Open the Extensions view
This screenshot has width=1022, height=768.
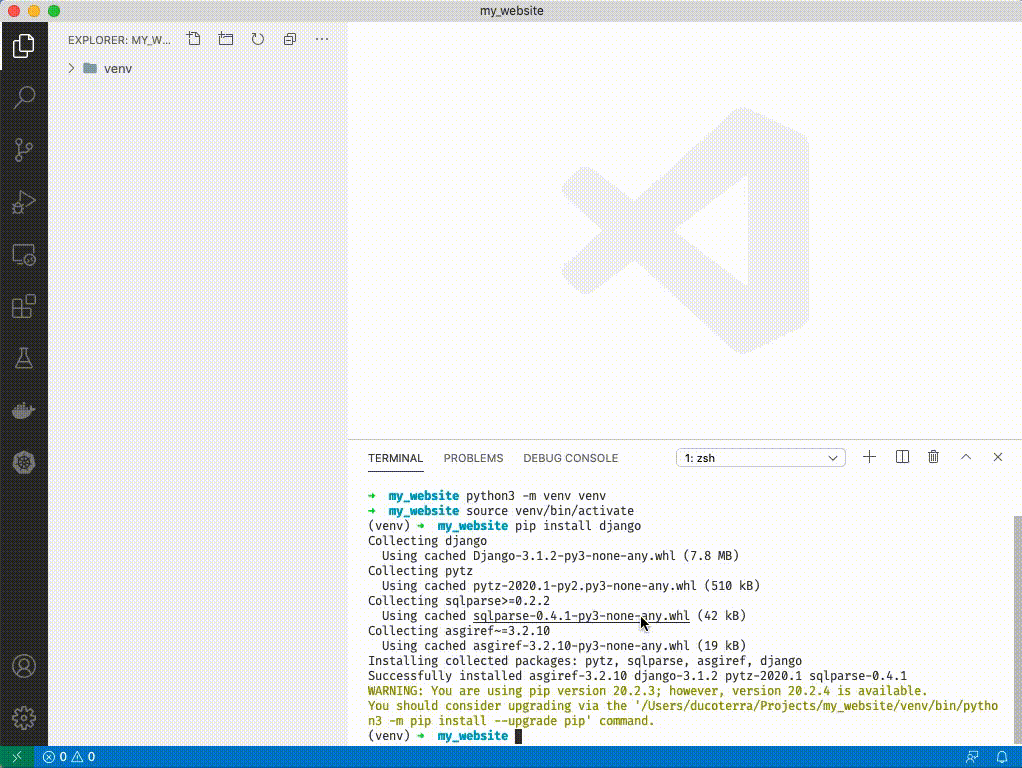click(x=23, y=306)
